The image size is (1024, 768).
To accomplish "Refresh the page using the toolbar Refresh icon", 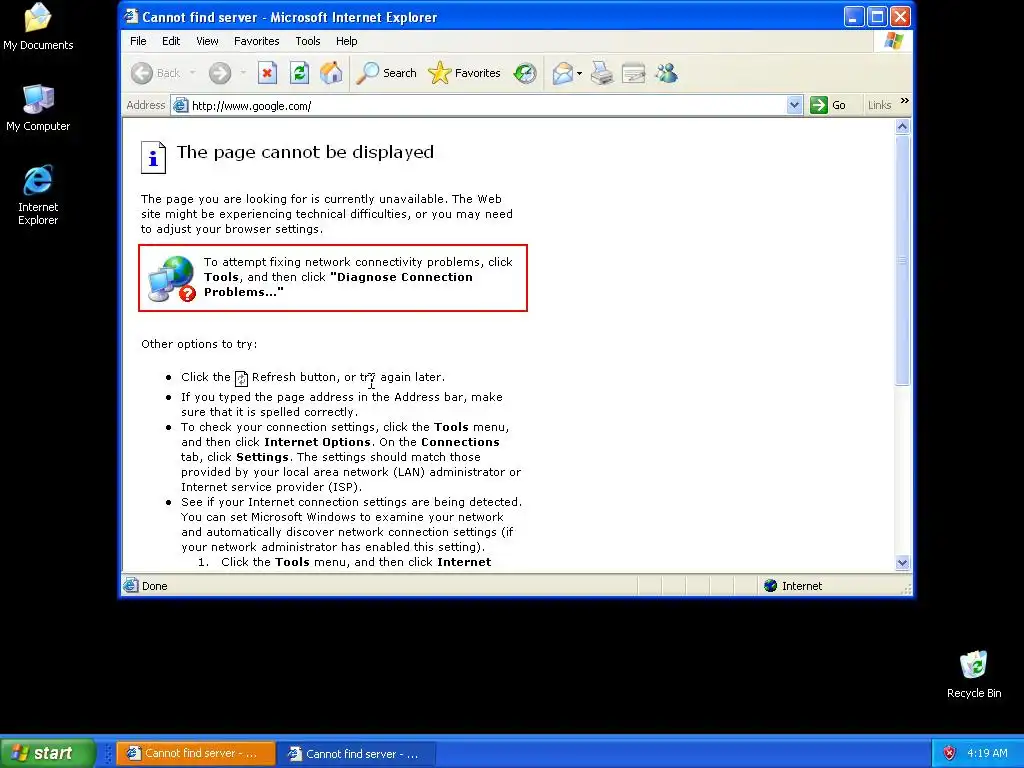I will (299, 73).
